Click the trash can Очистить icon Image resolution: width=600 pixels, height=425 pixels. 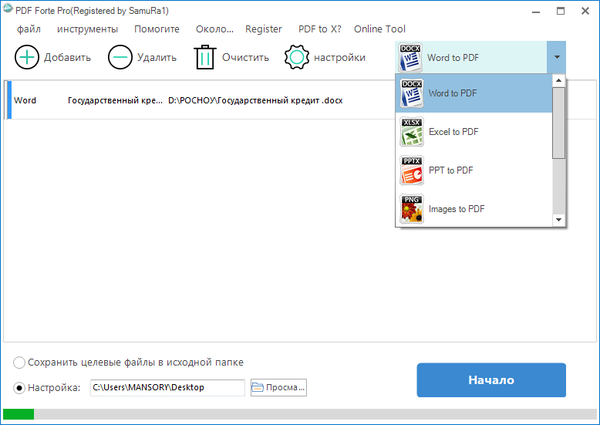pyautogui.click(x=205, y=57)
